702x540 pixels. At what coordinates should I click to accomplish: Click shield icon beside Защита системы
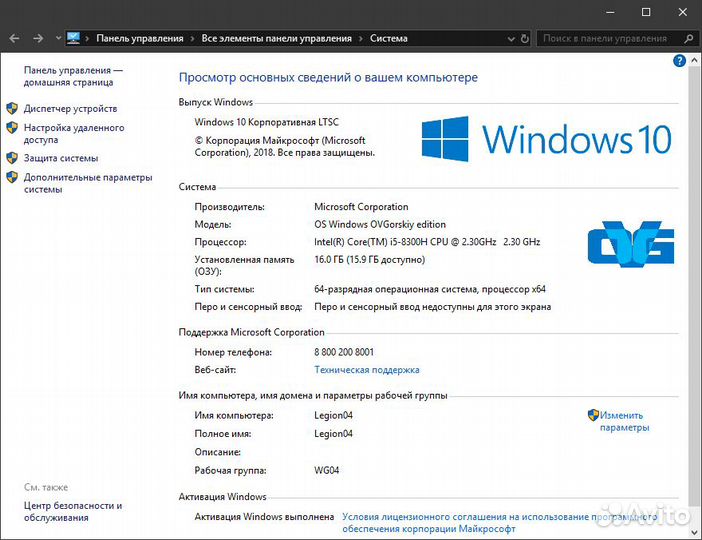tap(12, 158)
